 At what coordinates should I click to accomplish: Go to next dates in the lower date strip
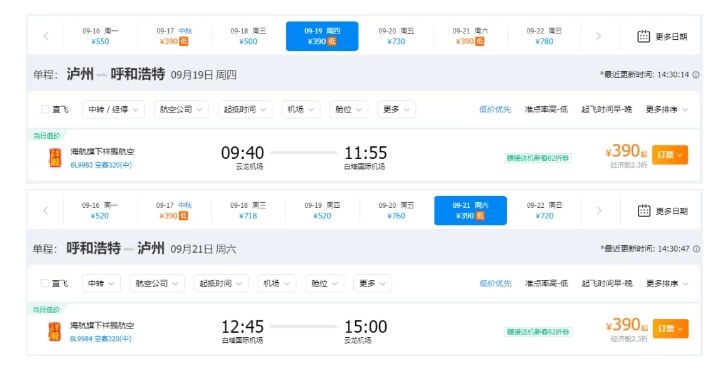pyautogui.click(x=599, y=210)
